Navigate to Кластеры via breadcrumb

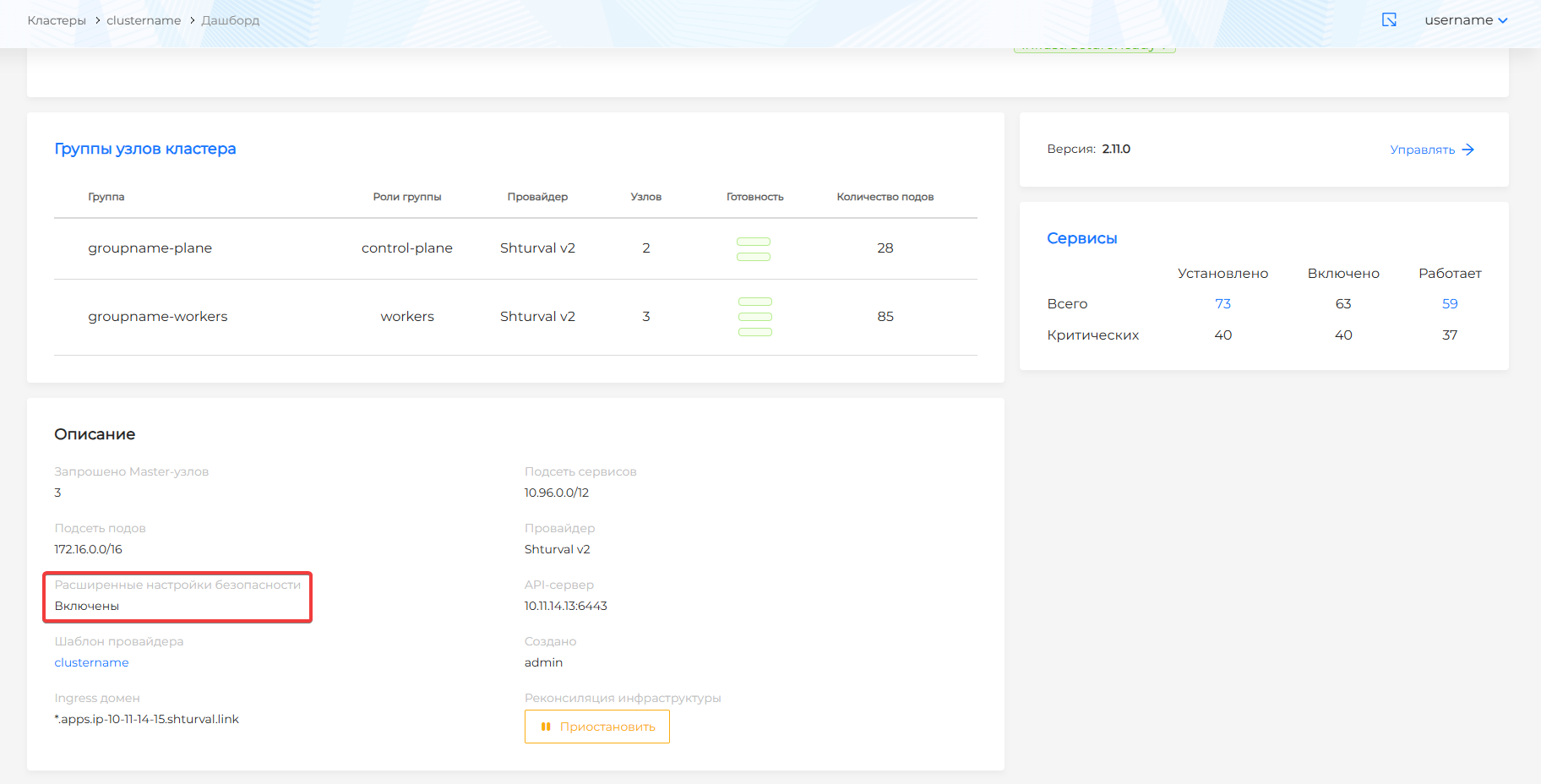tap(56, 19)
